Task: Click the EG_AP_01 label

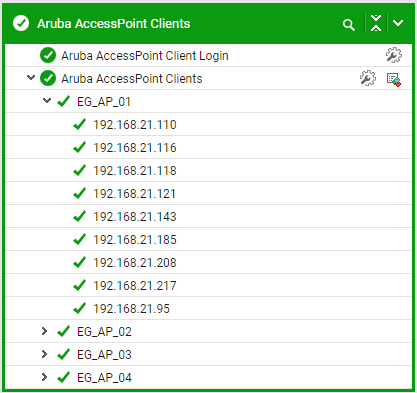Action: click(104, 102)
